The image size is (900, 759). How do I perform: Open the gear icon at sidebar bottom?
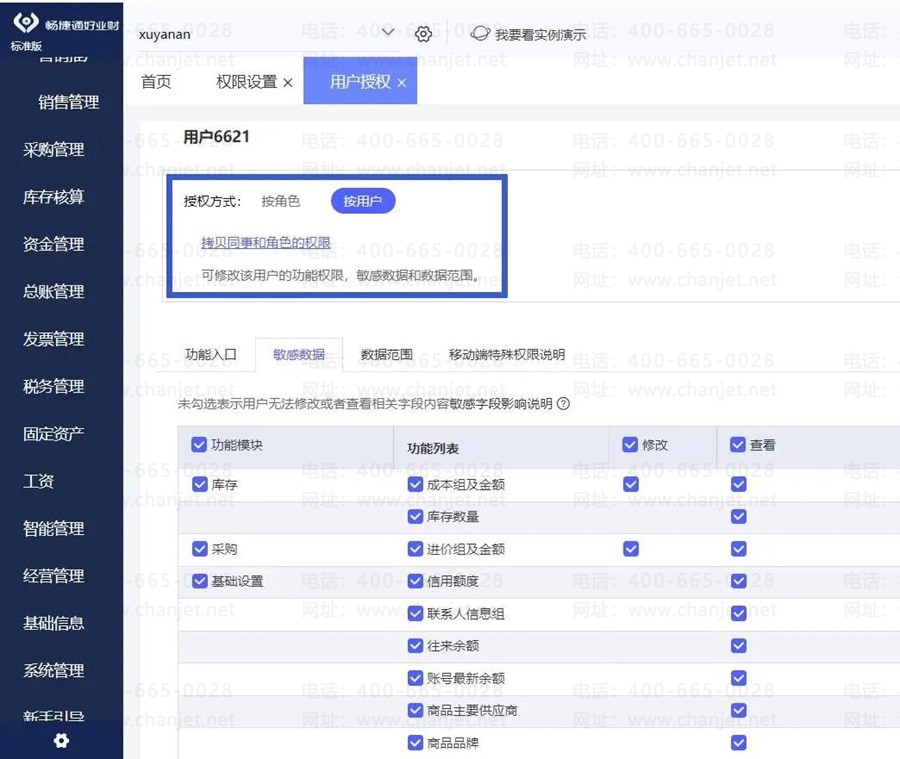pyautogui.click(x=61, y=740)
